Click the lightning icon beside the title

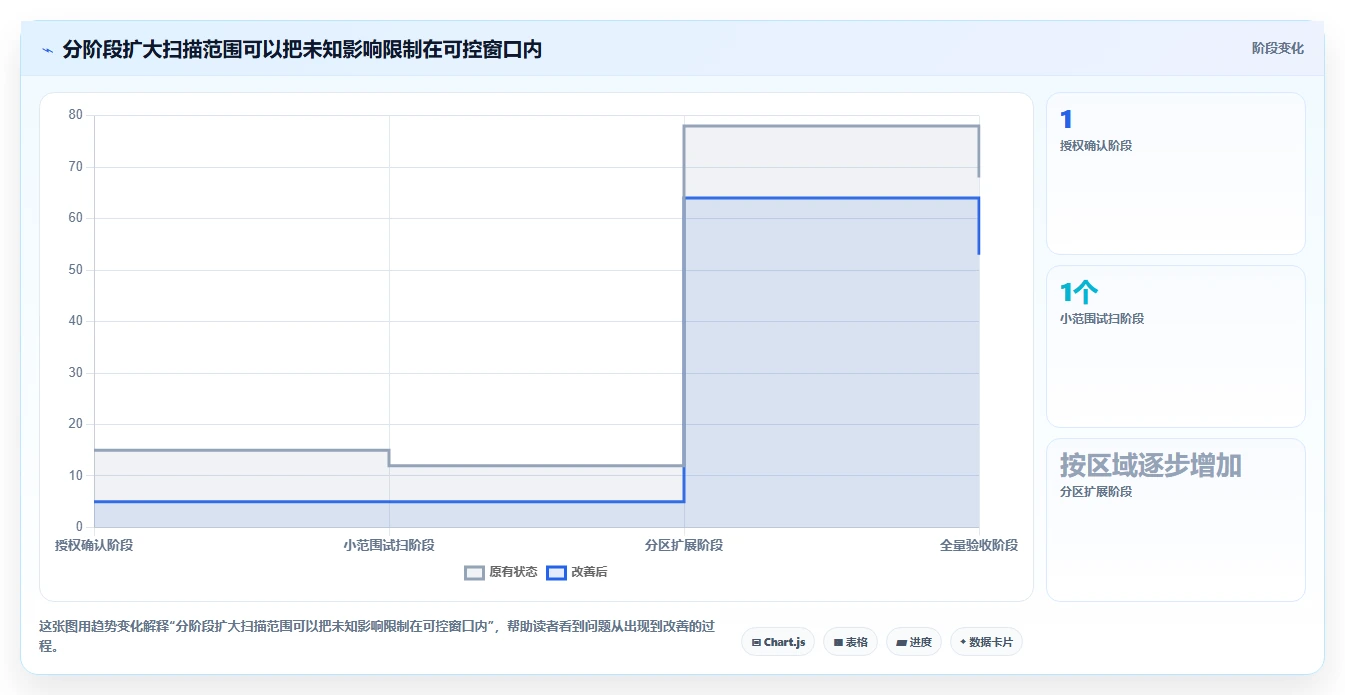(x=47, y=49)
